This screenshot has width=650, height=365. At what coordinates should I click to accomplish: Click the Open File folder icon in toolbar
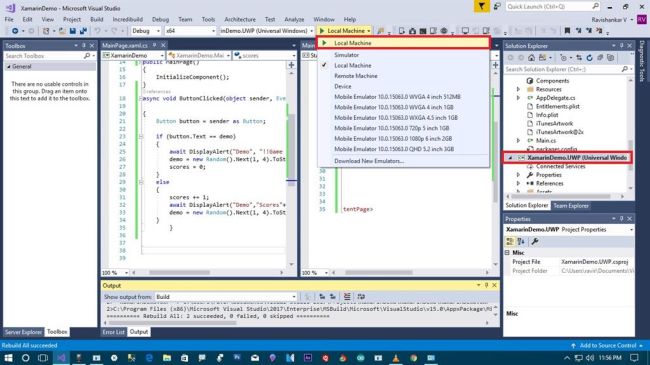point(62,31)
